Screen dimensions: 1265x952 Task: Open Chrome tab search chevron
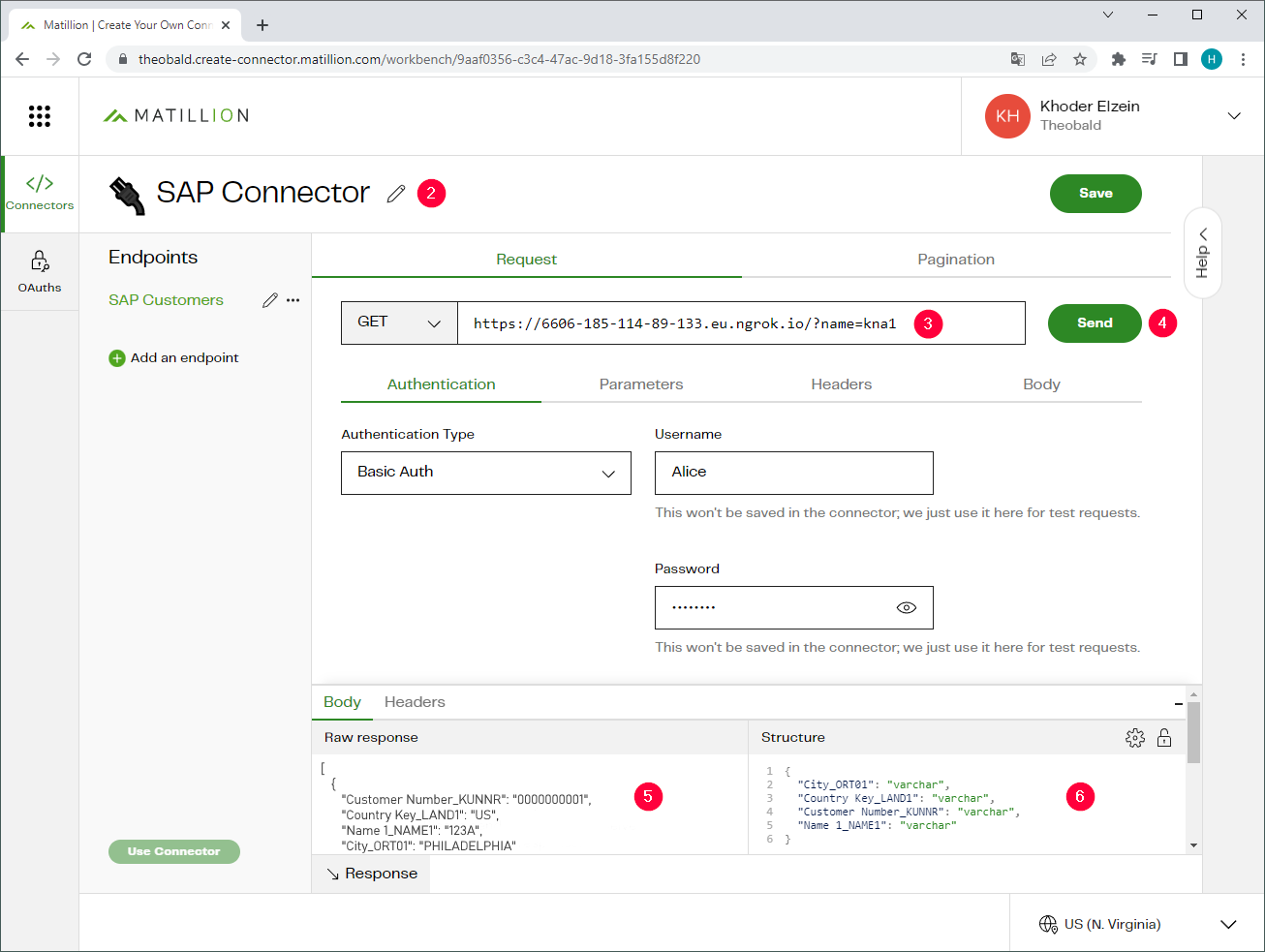point(1108,15)
